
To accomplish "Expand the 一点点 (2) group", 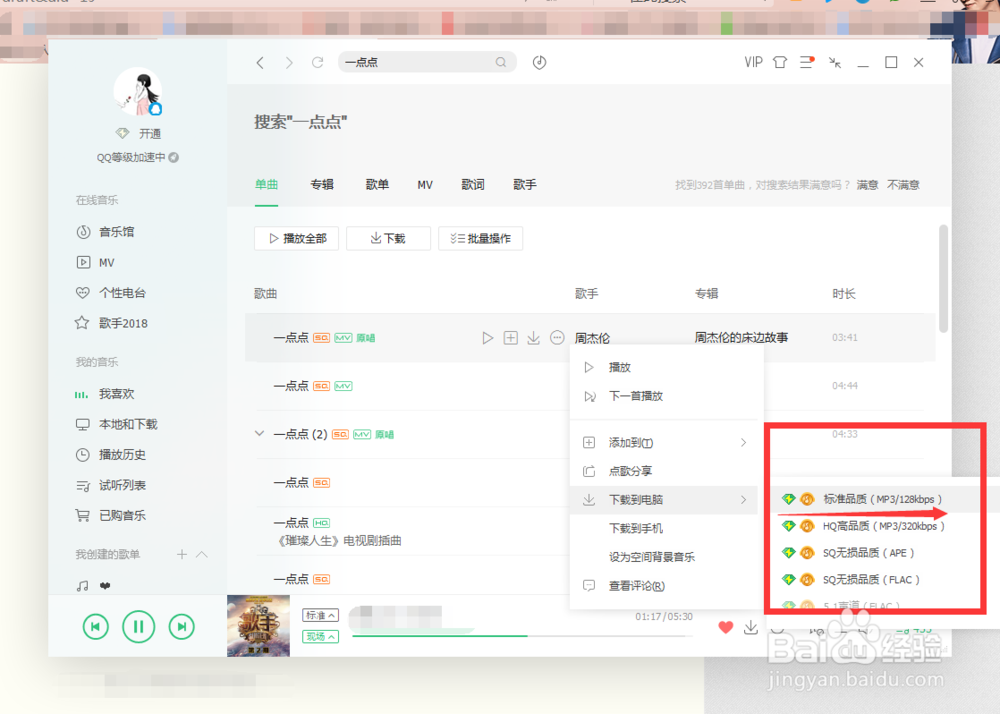I will (260, 434).
